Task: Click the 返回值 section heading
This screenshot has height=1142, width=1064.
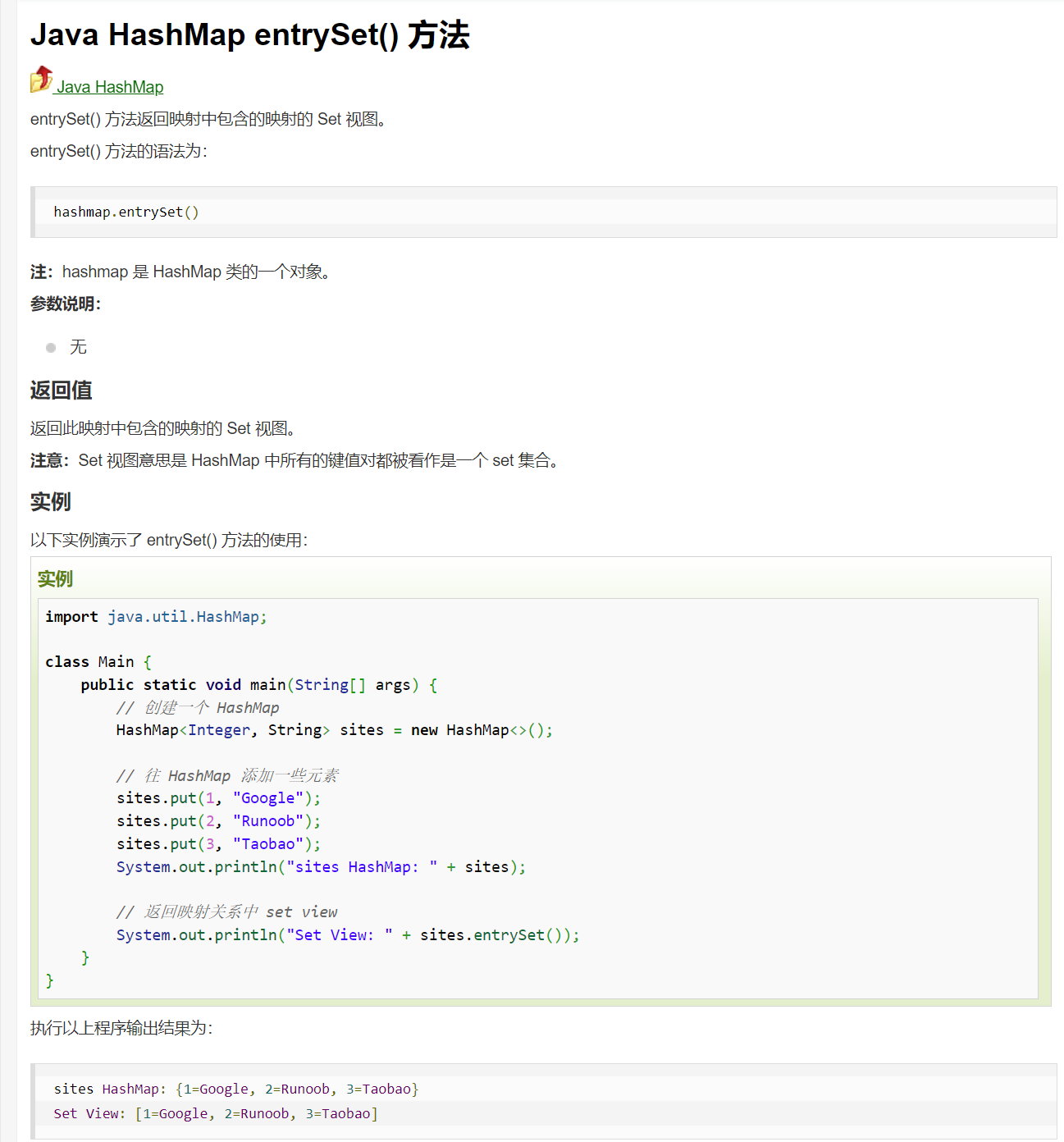Action: 61,391
